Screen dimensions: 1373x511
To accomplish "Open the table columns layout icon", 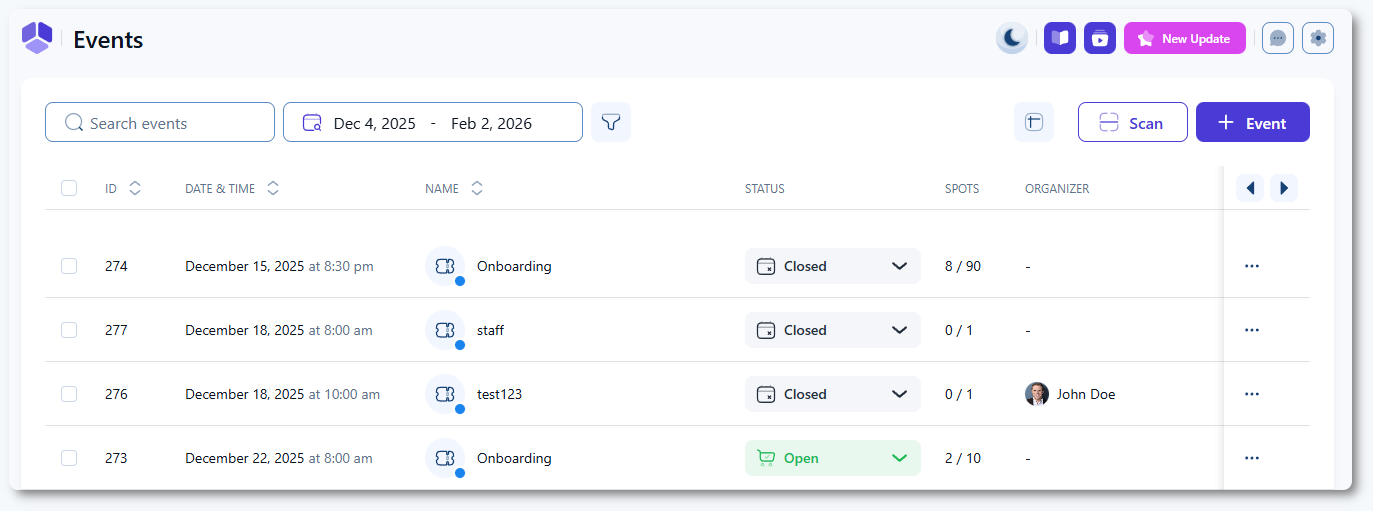I will pos(1033,122).
